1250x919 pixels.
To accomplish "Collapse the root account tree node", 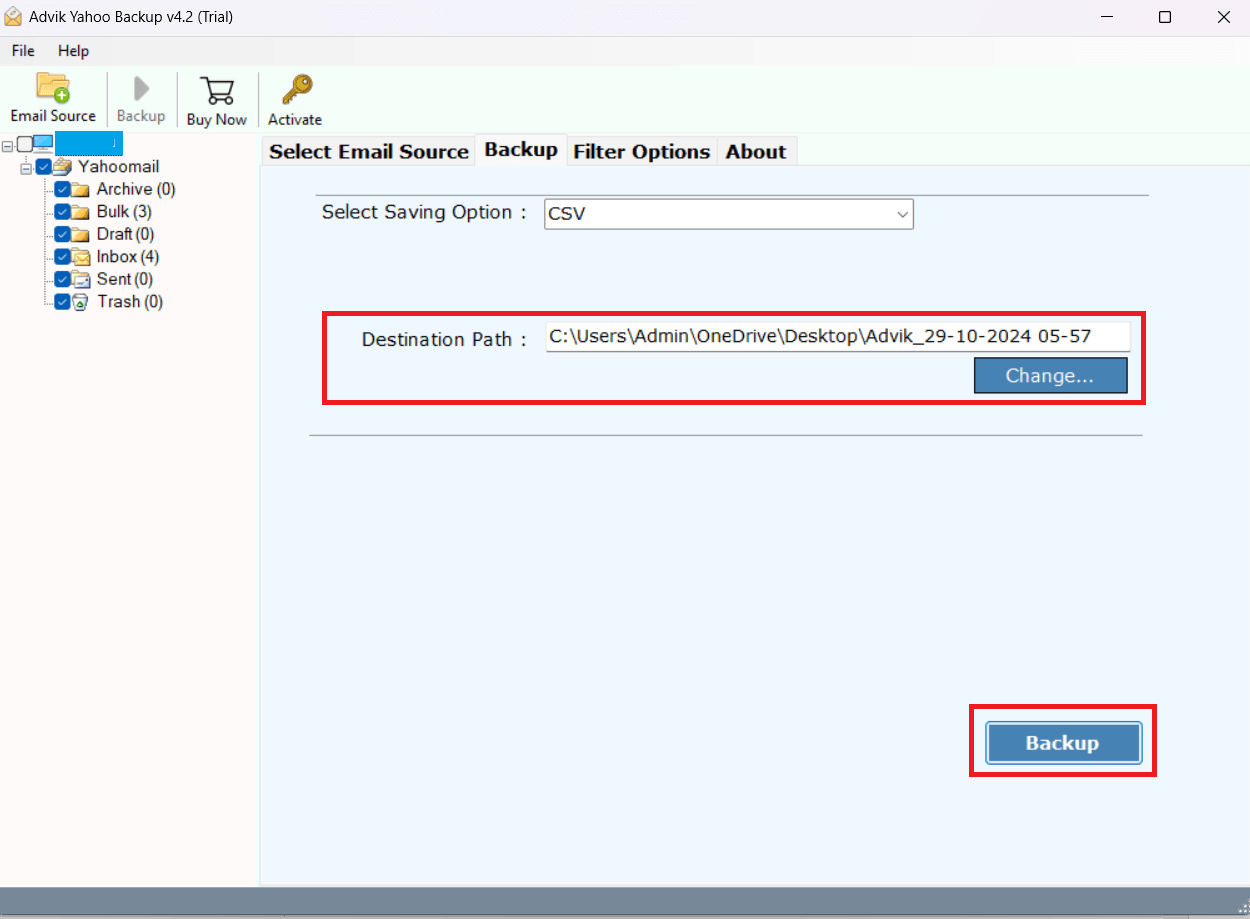I will click(x=8, y=145).
